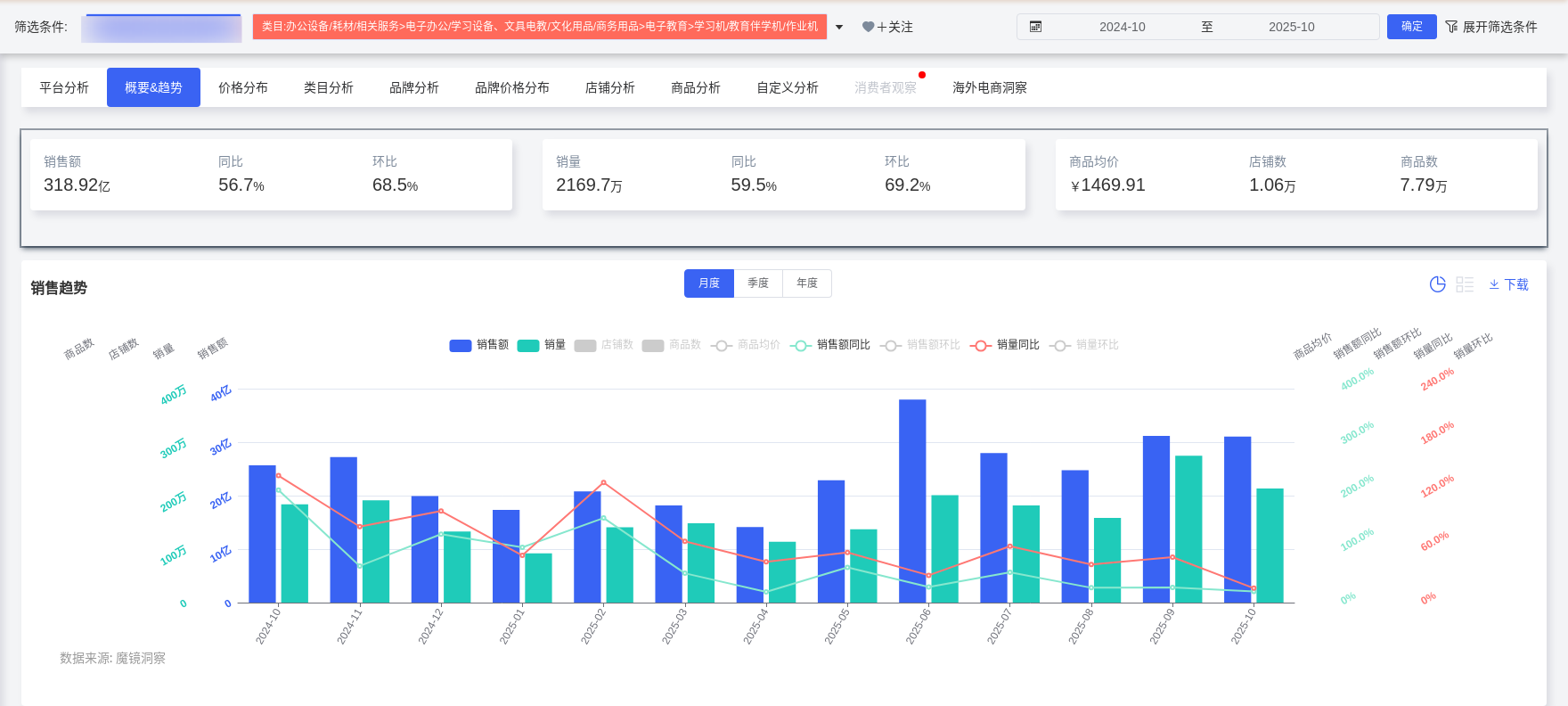Hide the 销量同比 line legend
The height and width of the screenshot is (706, 1568).
coord(1005,345)
